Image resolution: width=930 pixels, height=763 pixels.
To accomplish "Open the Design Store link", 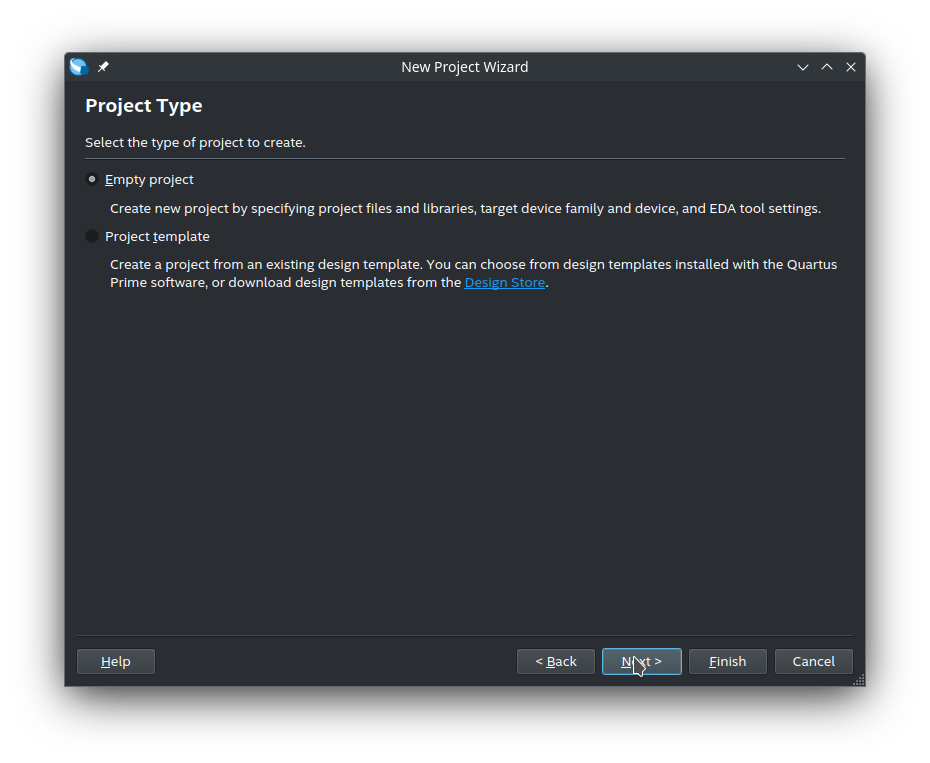I will click(505, 282).
